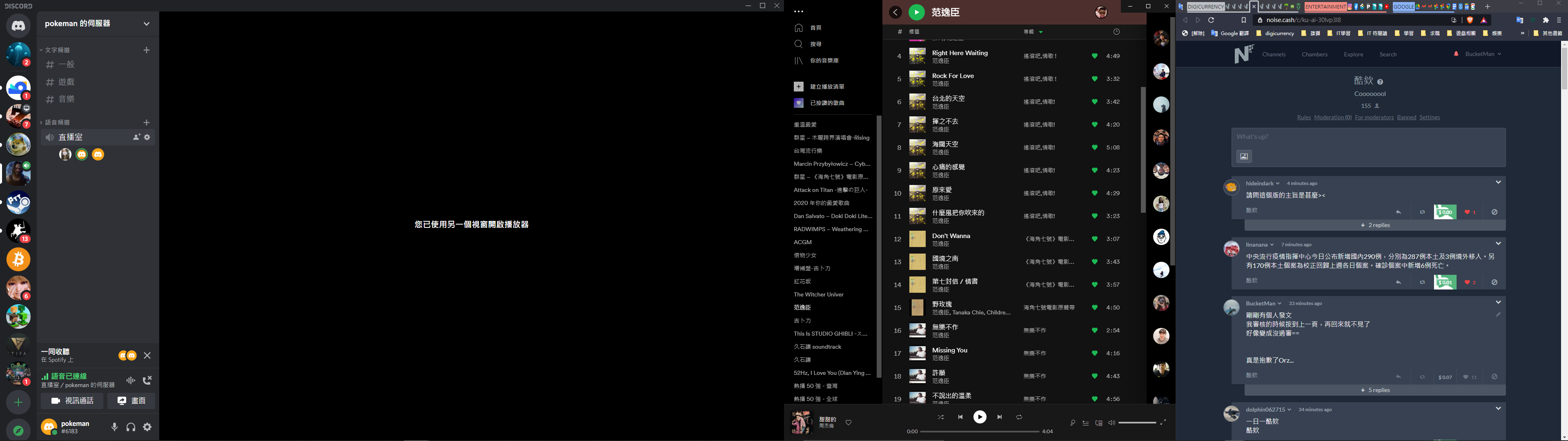Open the Bitcoin server in Discord
The height and width of the screenshot is (441, 1568).
click(x=18, y=259)
